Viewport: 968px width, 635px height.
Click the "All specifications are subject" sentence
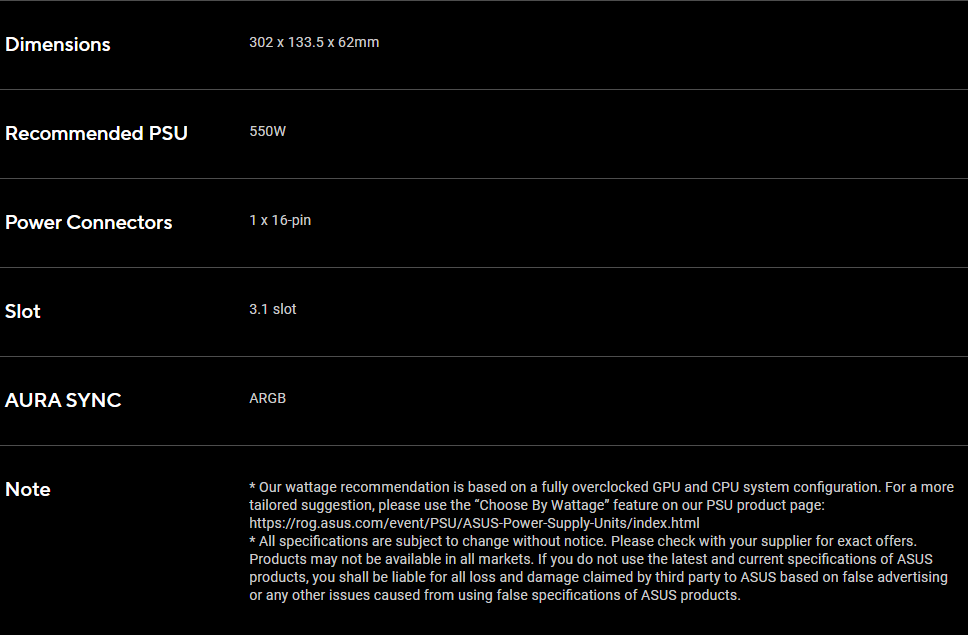(x=583, y=541)
